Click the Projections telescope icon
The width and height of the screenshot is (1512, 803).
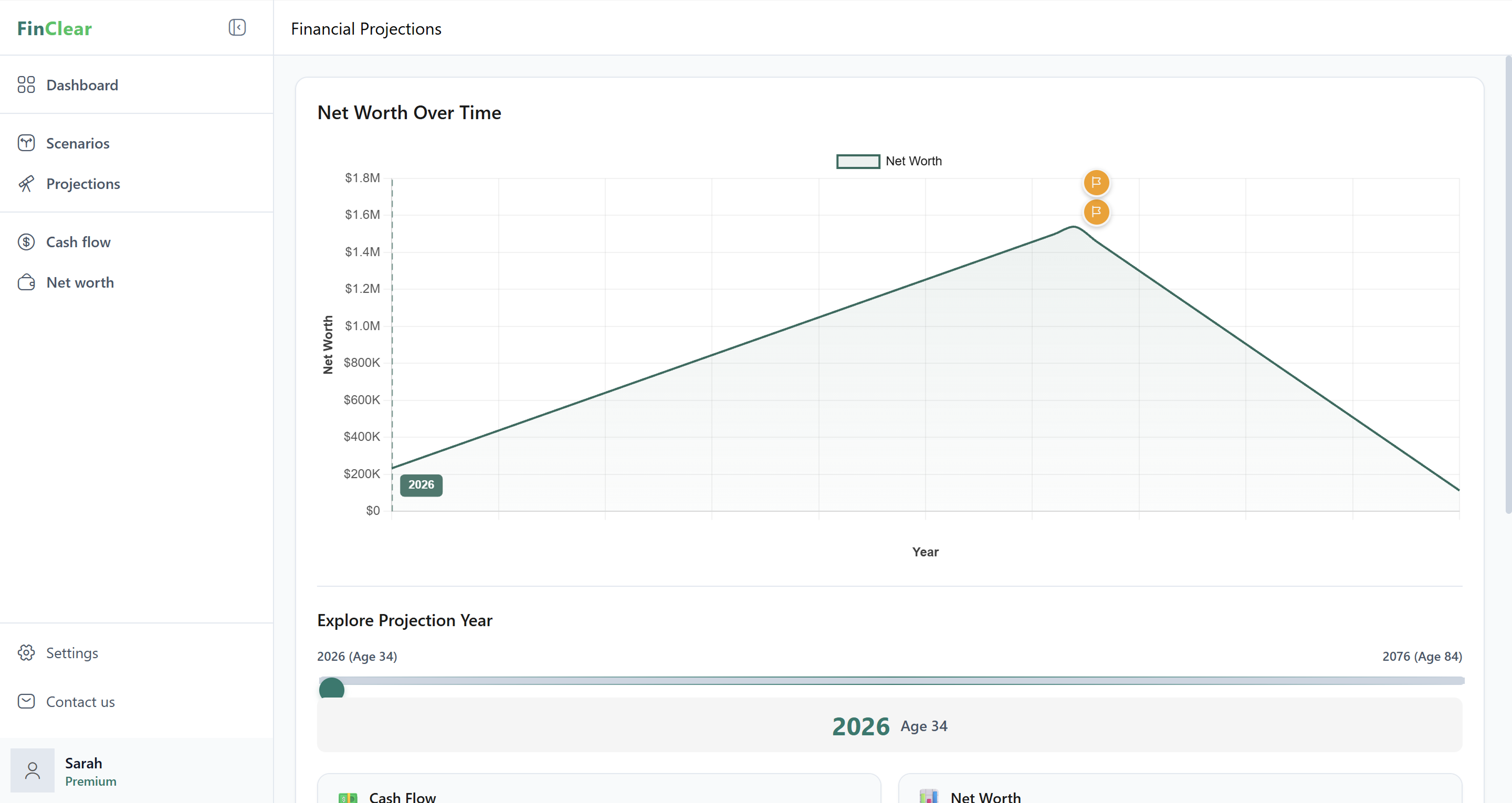(x=26, y=184)
